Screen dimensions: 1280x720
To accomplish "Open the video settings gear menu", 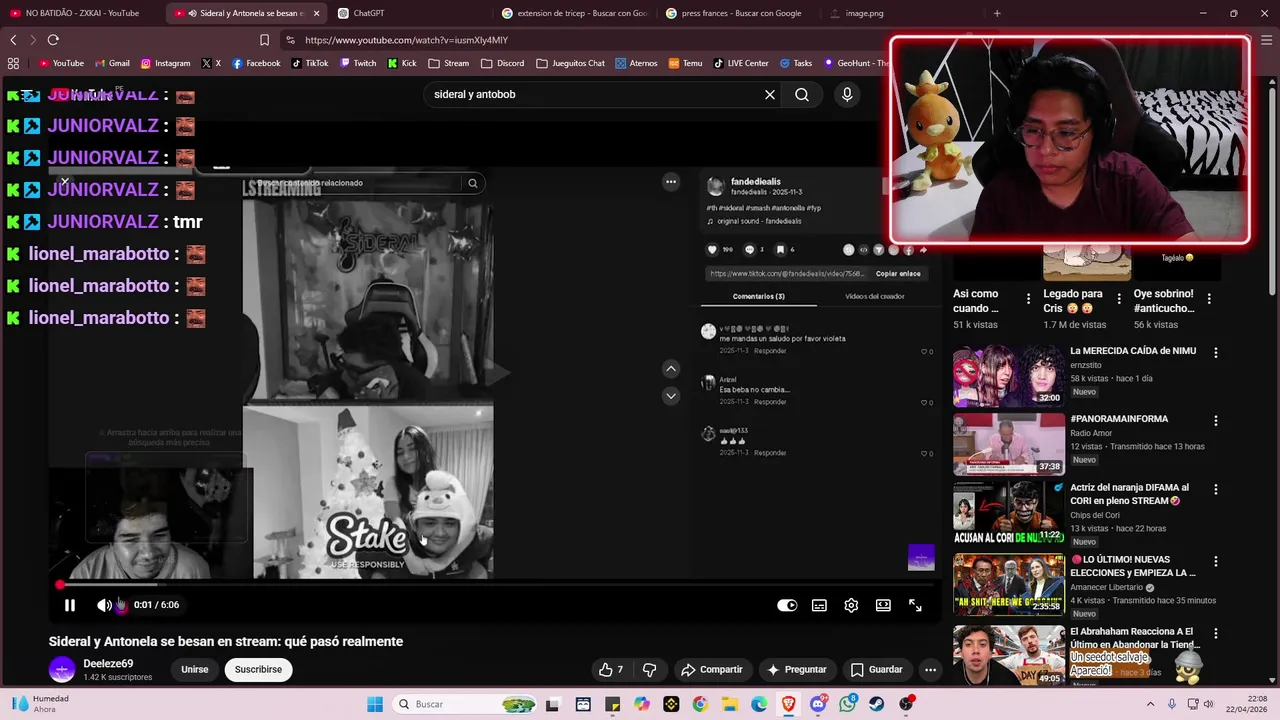I will 851,605.
